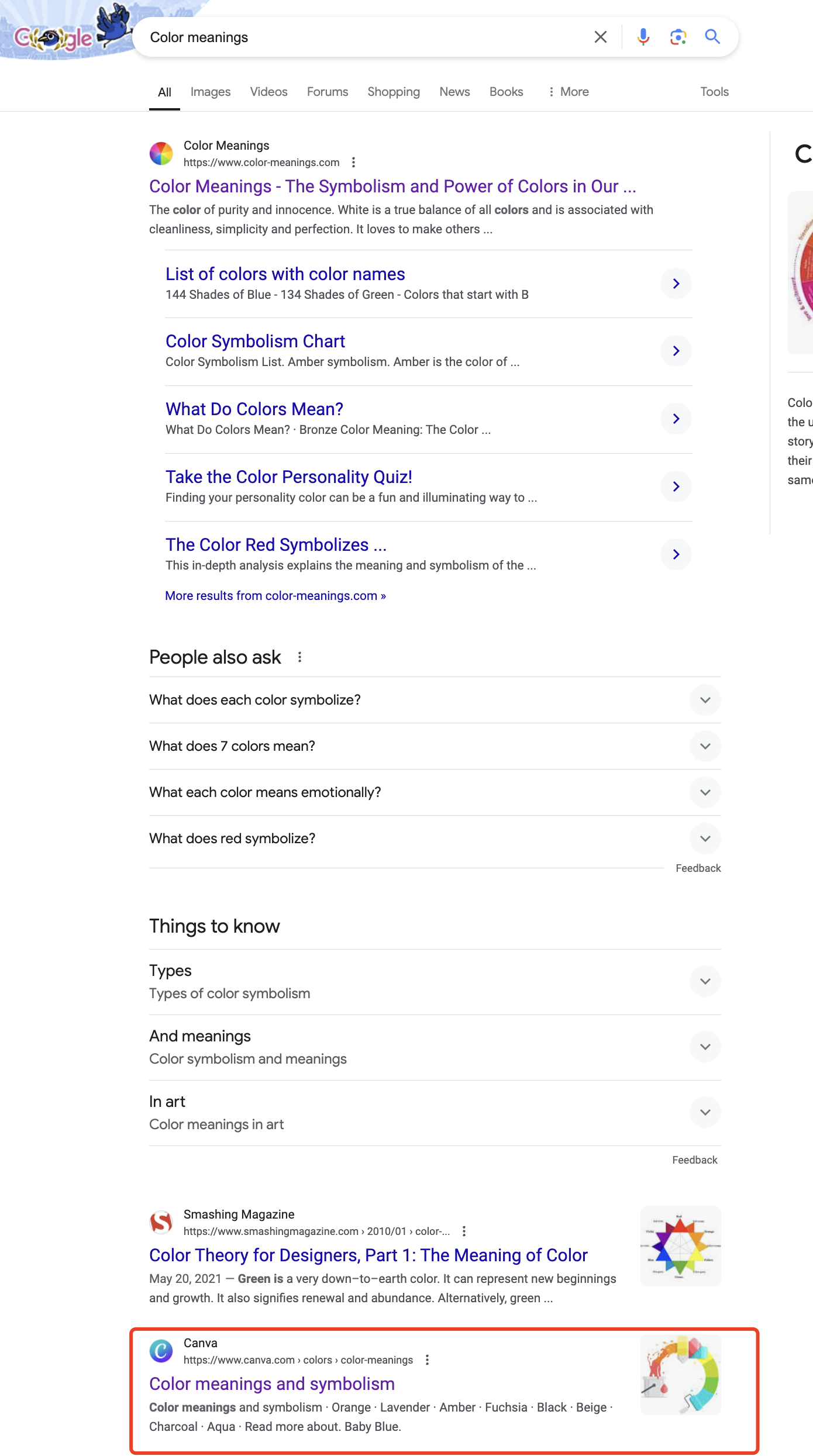Expand 'In art' color meanings section
813x1456 pixels.
(435, 1113)
